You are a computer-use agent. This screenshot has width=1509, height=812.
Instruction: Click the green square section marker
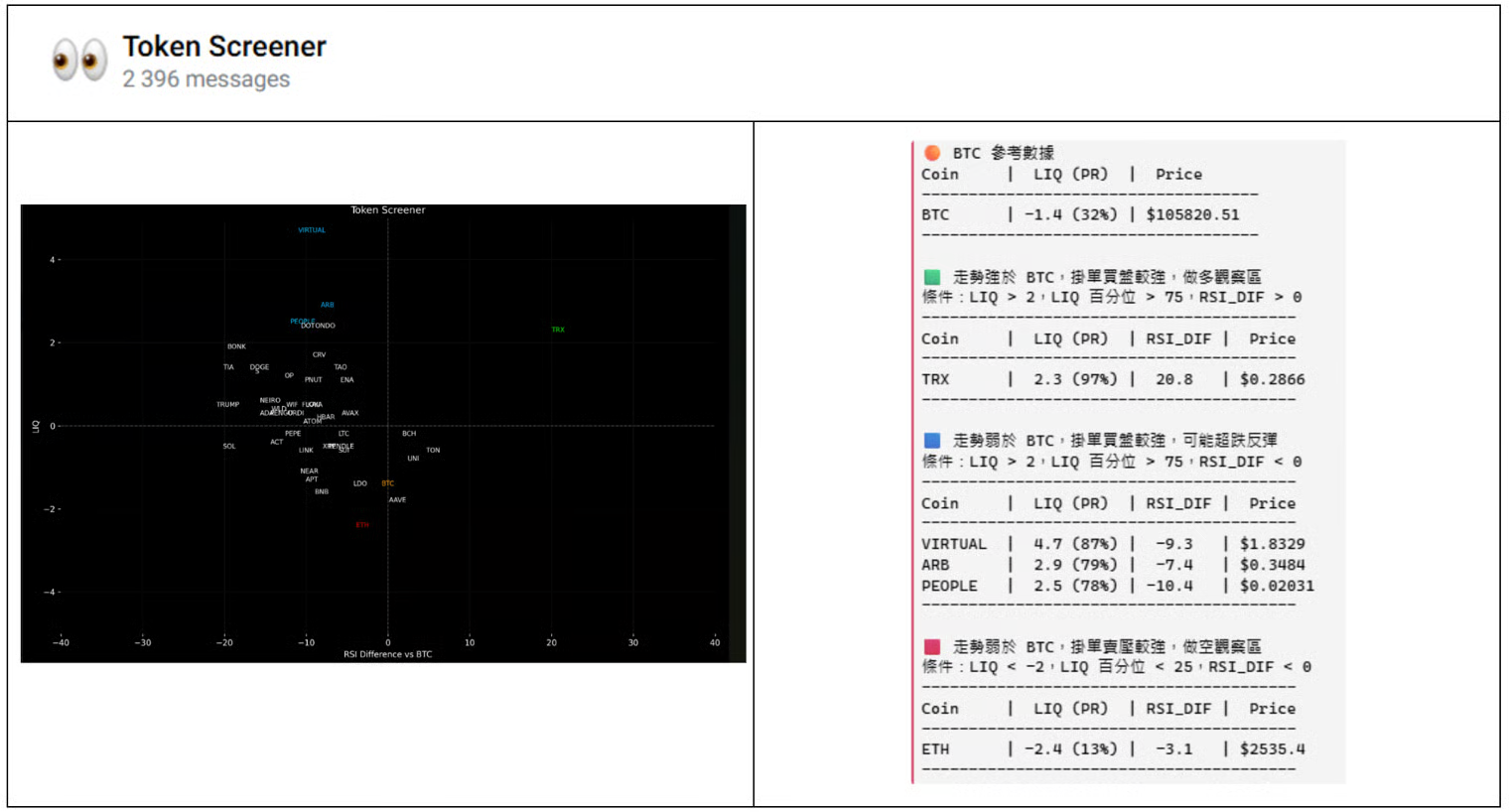932,277
